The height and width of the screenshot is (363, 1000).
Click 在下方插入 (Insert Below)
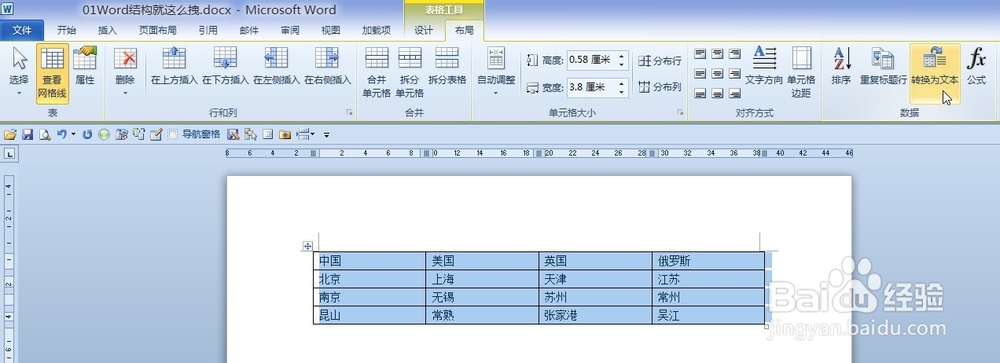tap(225, 67)
